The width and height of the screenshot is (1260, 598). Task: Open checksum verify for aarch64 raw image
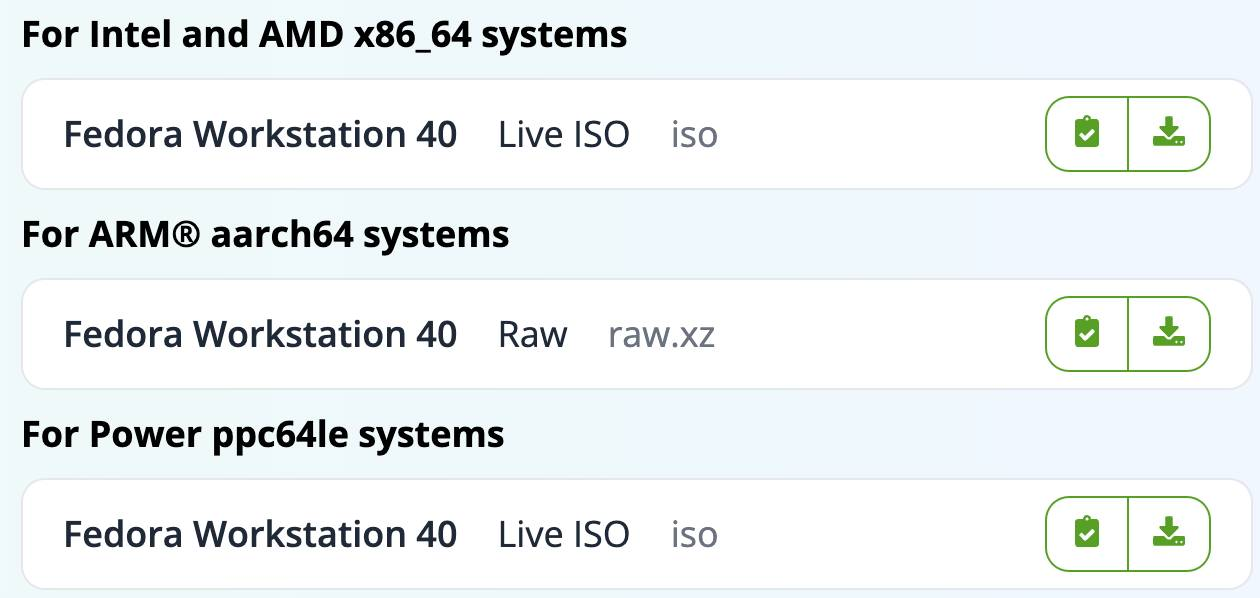[1087, 334]
